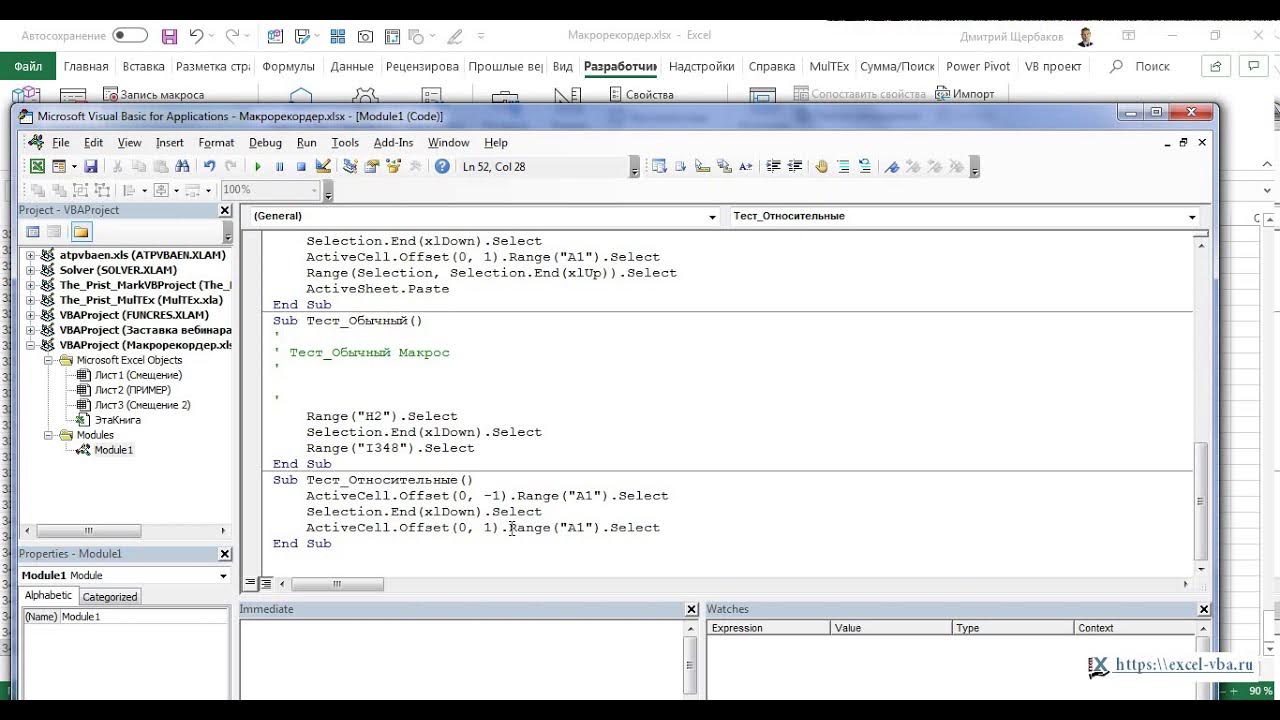Click the View Microsoft Excel icon
This screenshot has width=1280, height=720.
[x=37, y=167]
